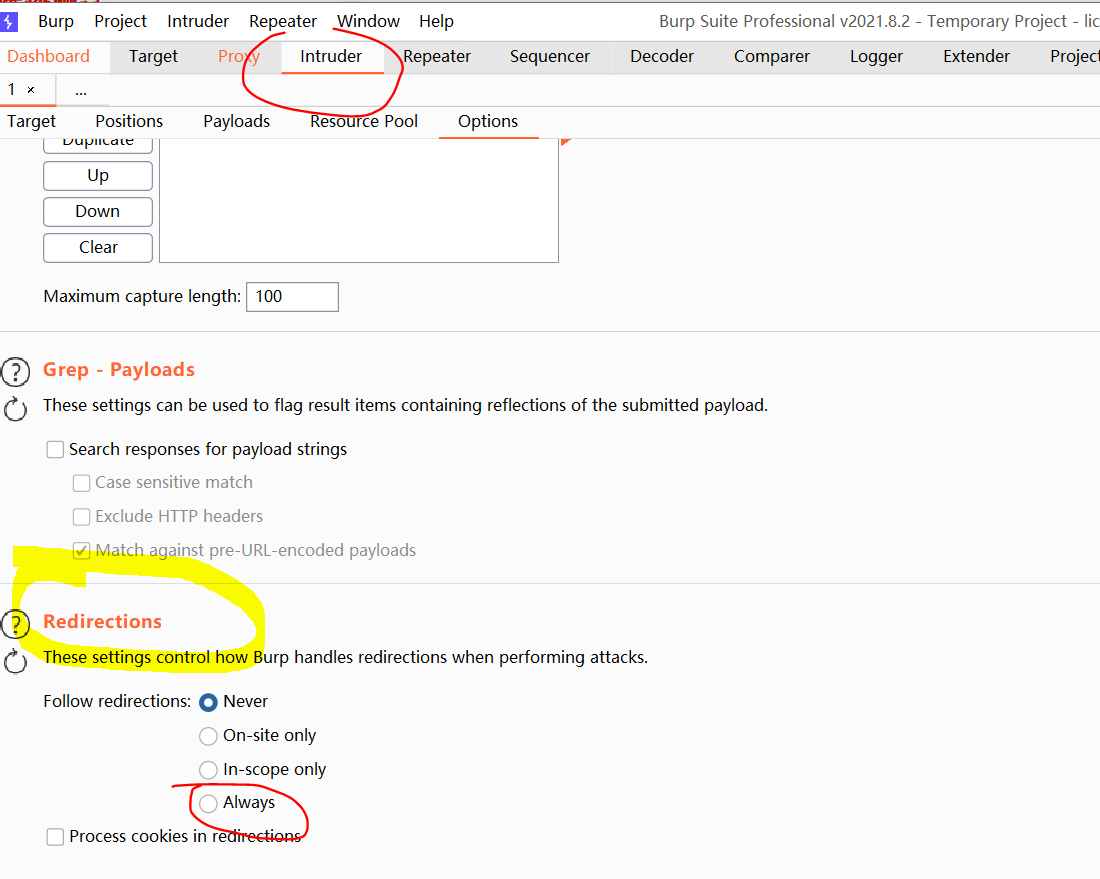
Task: Open help for Grep - Payloads section
Action: (15, 373)
